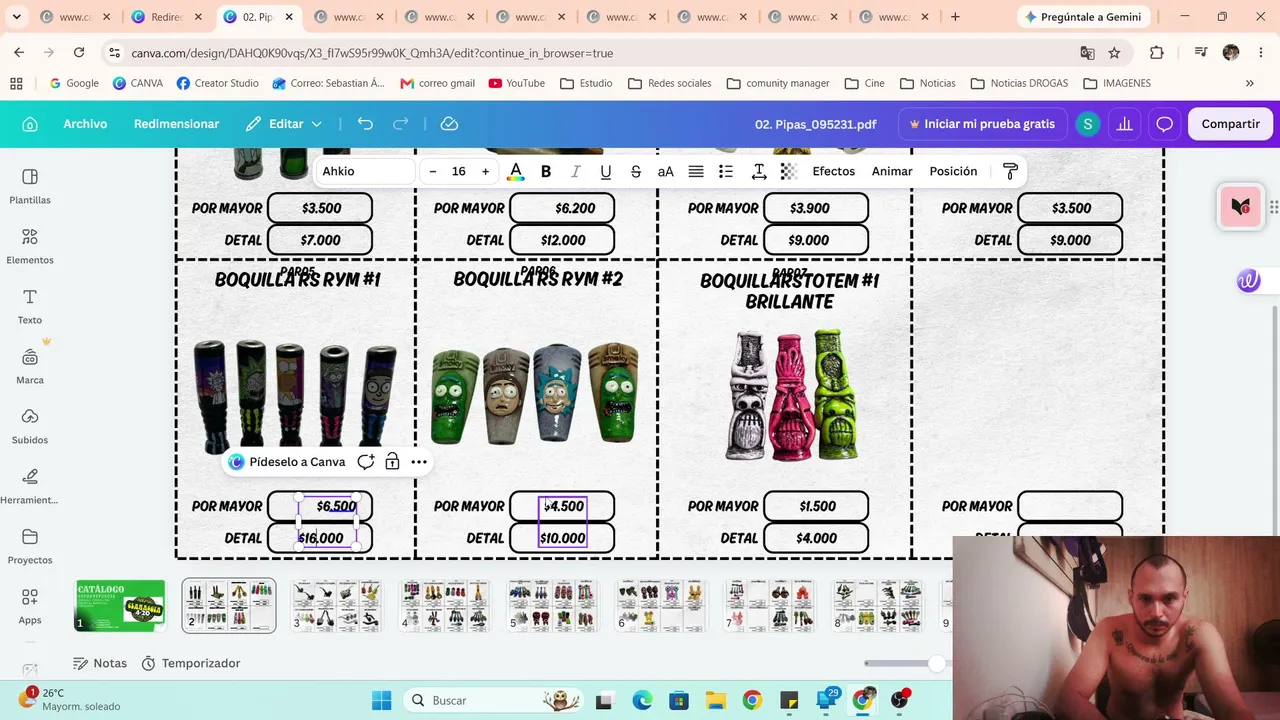Image resolution: width=1280 pixels, height=720 pixels.
Task: Select page 5 thumbnail
Action: (553, 606)
